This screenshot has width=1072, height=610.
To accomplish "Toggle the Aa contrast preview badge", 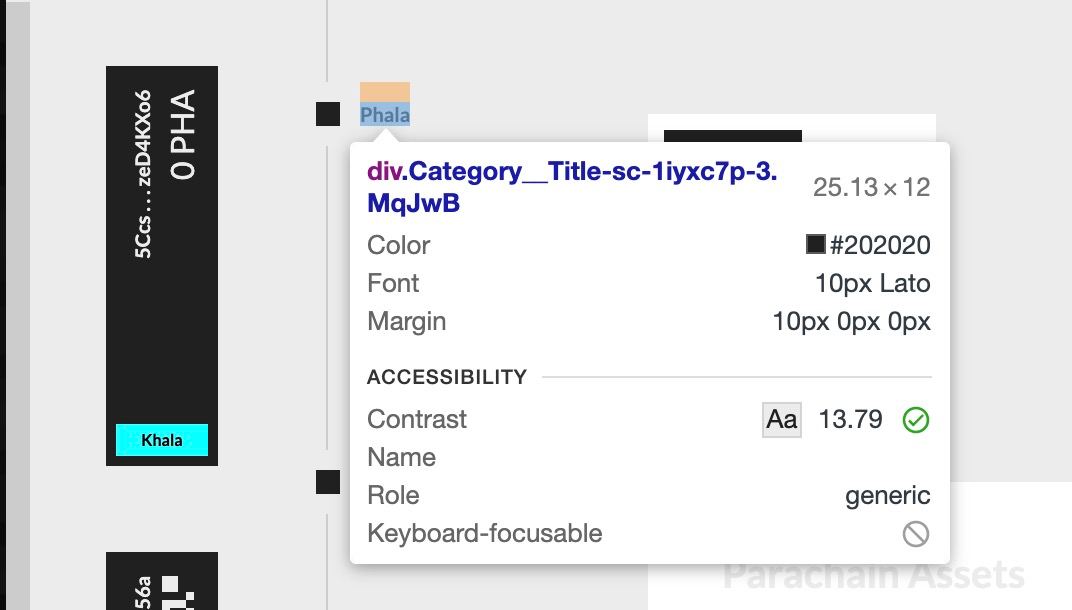I will click(781, 419).
